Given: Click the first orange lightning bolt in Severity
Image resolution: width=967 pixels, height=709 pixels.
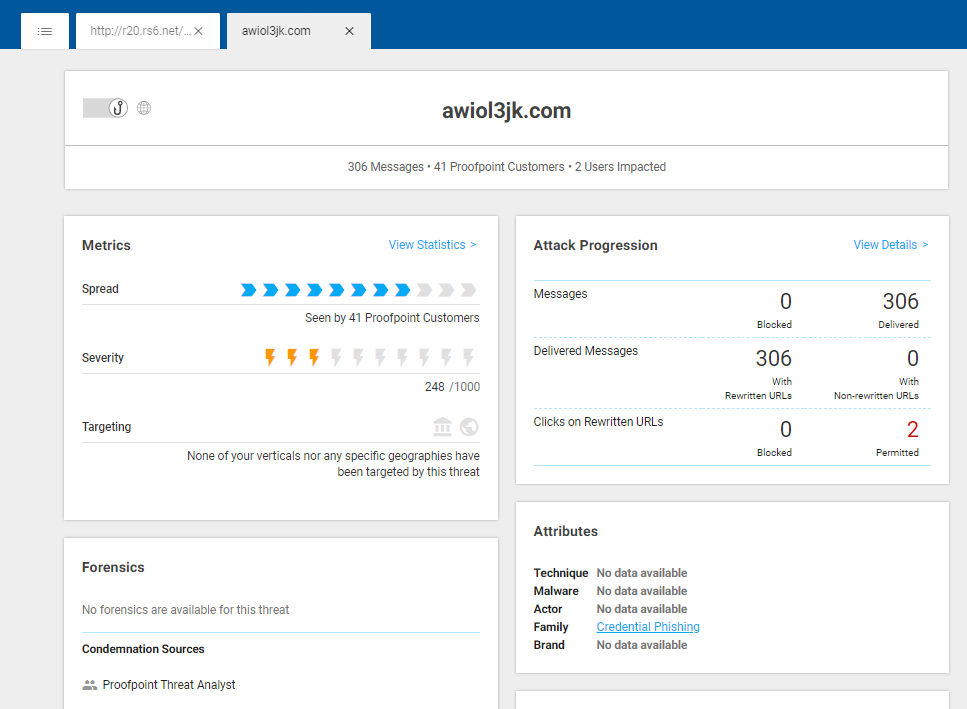Looking at the screenshot, I should (269, 357).
